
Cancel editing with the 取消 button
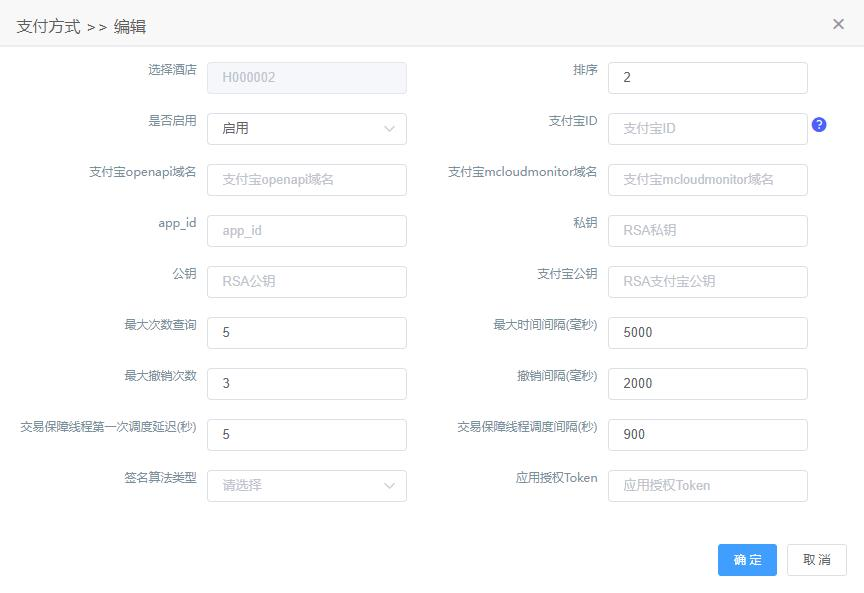817,560
